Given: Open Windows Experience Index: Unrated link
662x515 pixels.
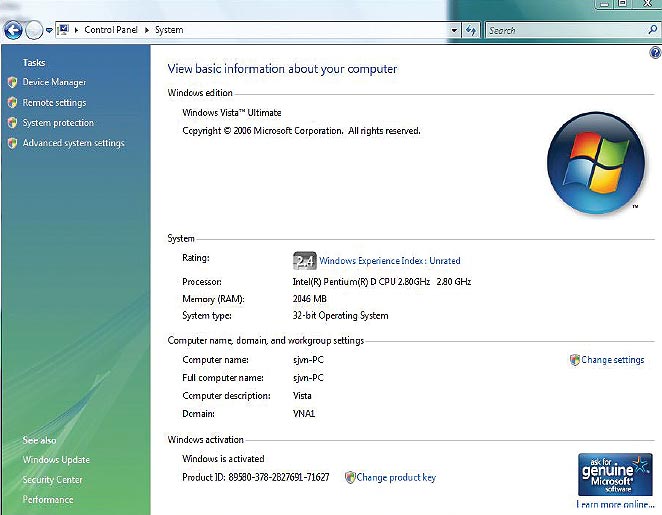Looking at the screenshot, I should point(389,261).
